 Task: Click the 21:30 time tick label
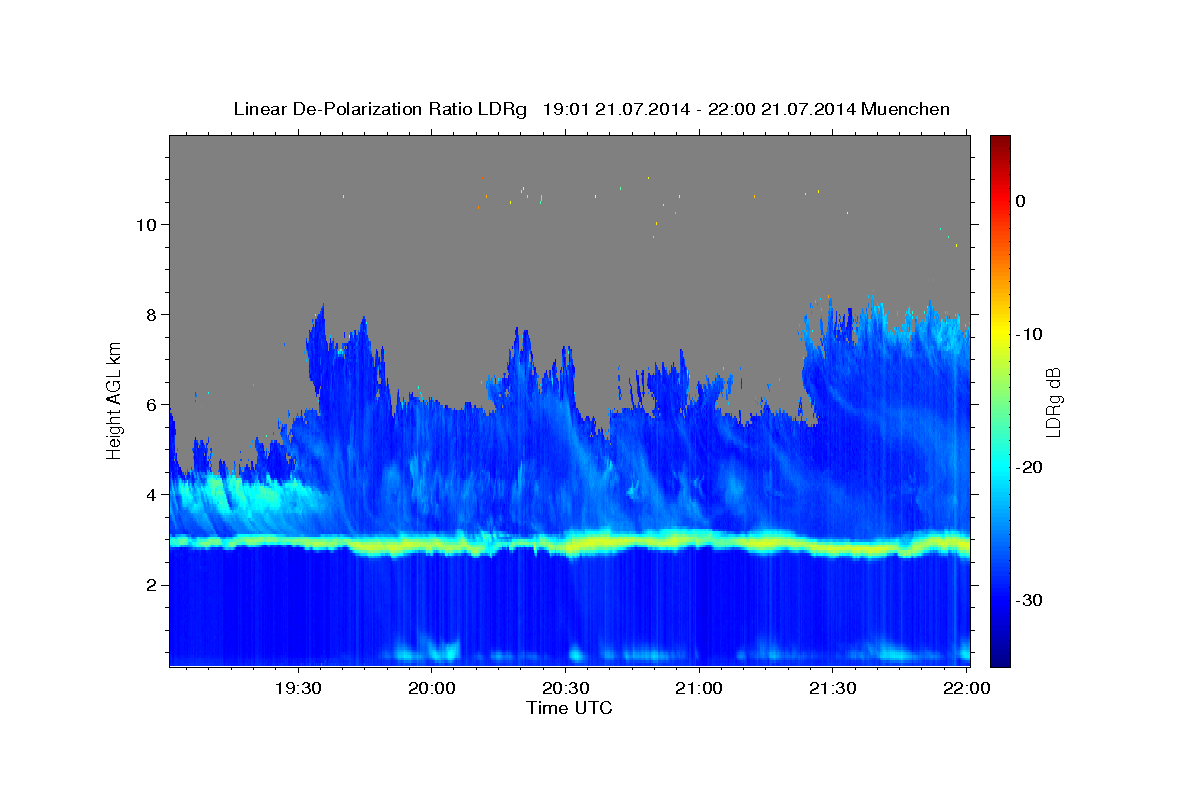[831, 688]
